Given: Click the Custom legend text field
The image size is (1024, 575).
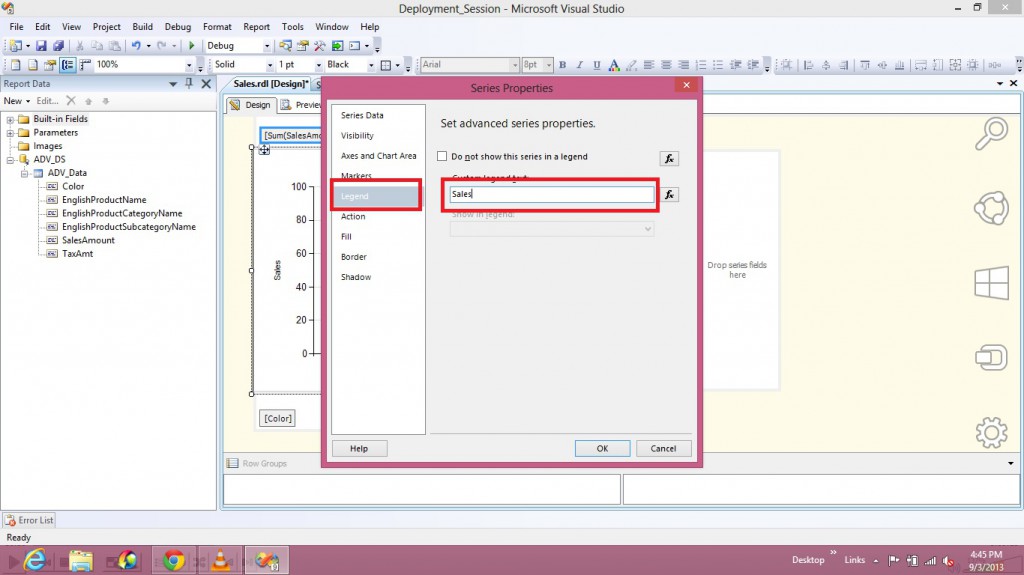Looking at the screenshot, I should click(551, 194).
